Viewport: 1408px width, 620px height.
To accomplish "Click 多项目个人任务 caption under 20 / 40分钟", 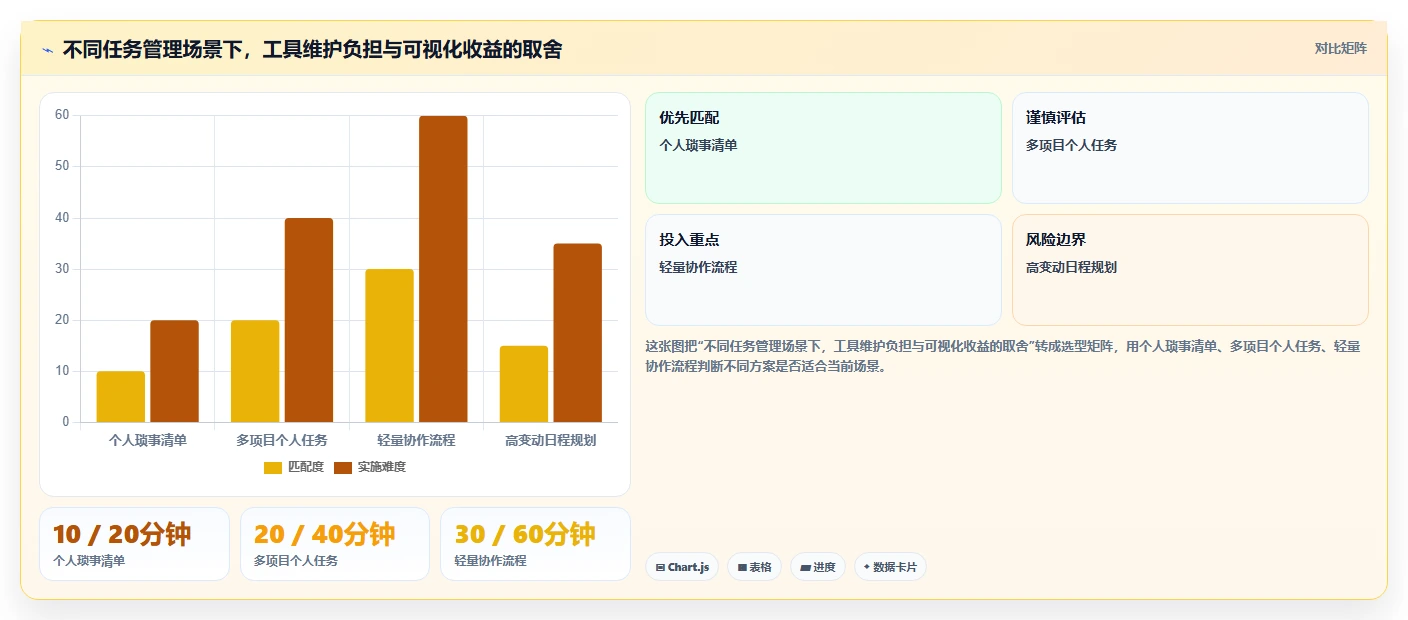I will tap(296, 561).
